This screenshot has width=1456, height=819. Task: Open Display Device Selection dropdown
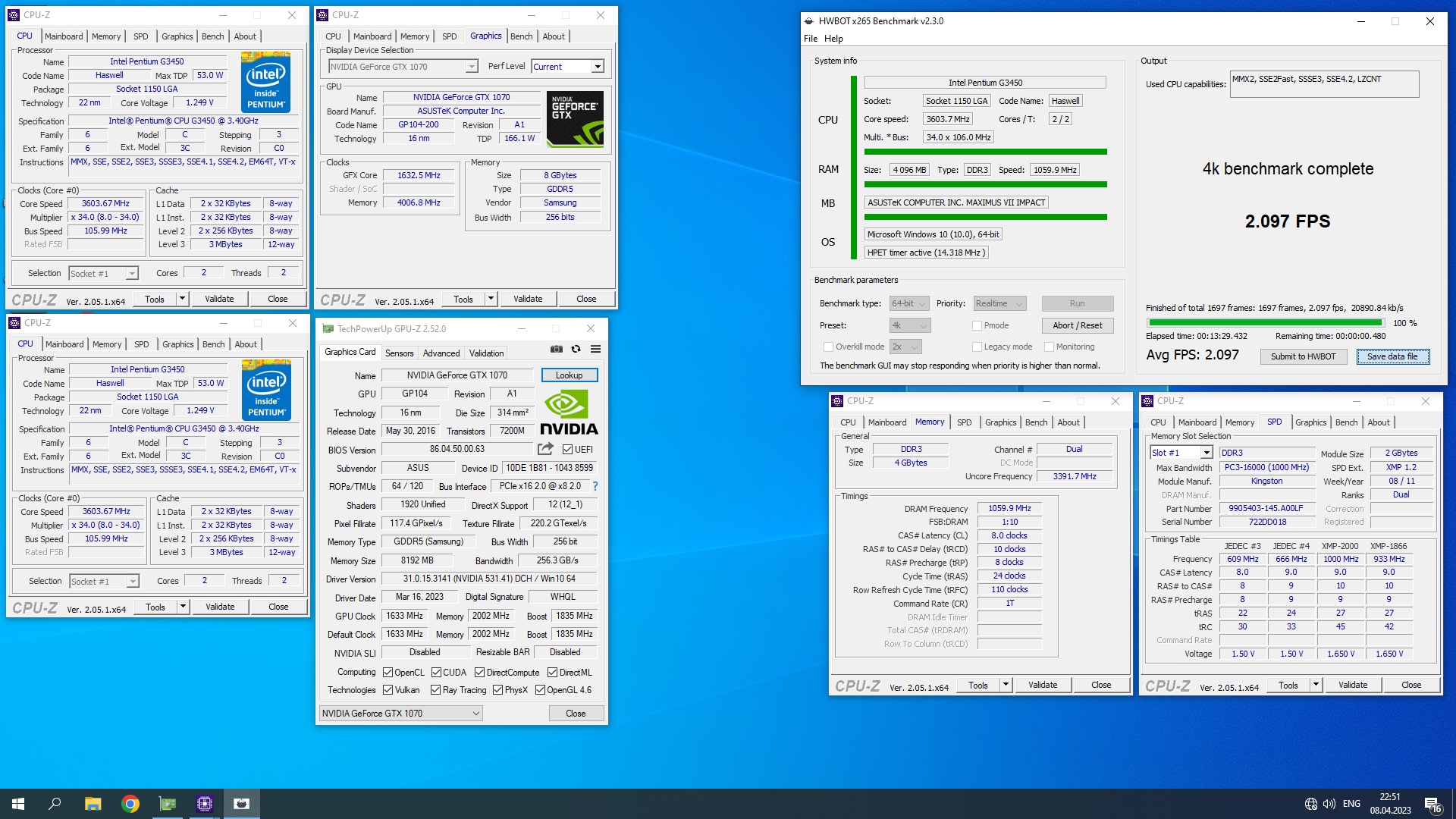click(403, 67)
